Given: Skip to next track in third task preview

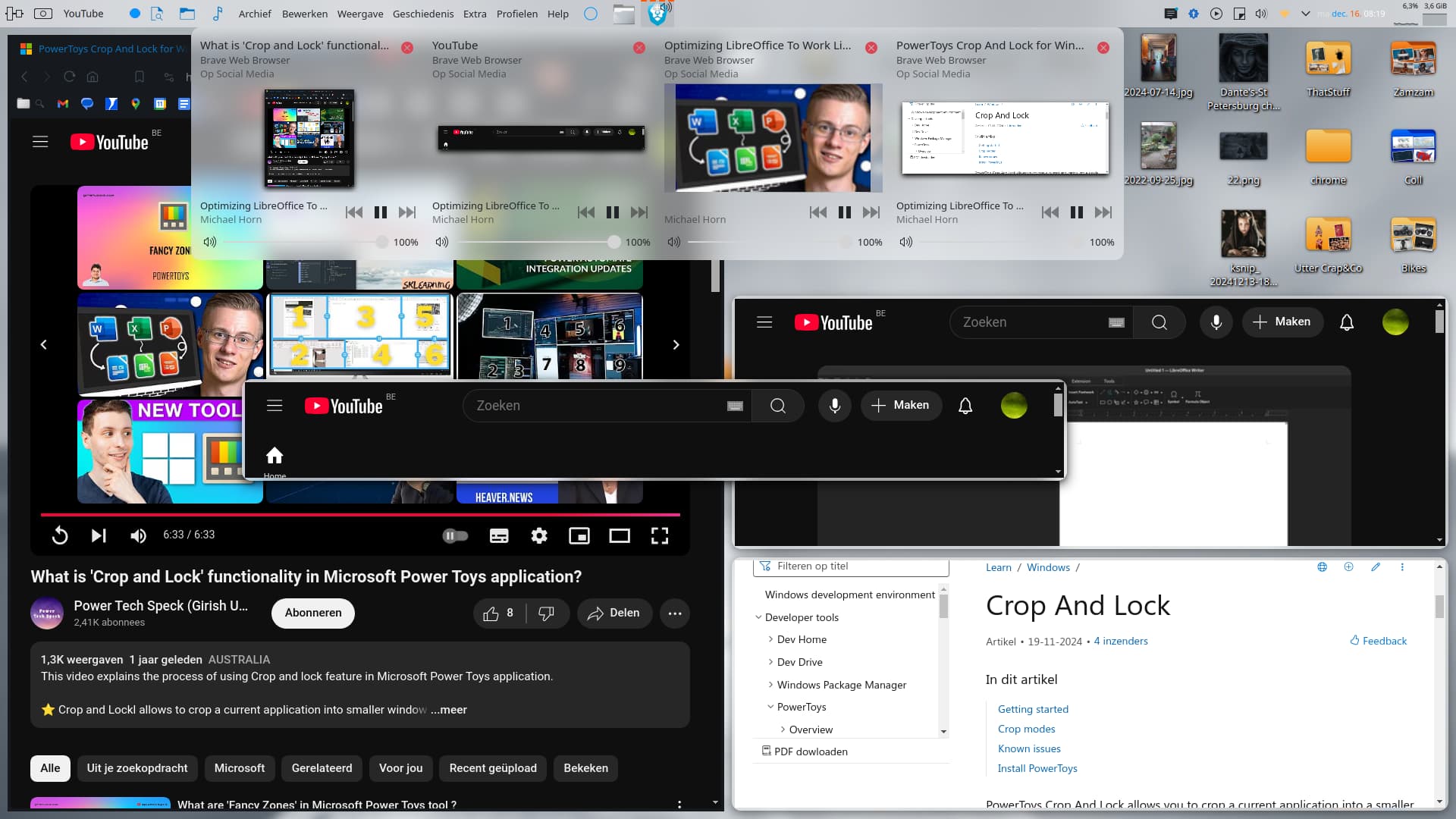Looking at the screenshot, I should tap(871, 212).
